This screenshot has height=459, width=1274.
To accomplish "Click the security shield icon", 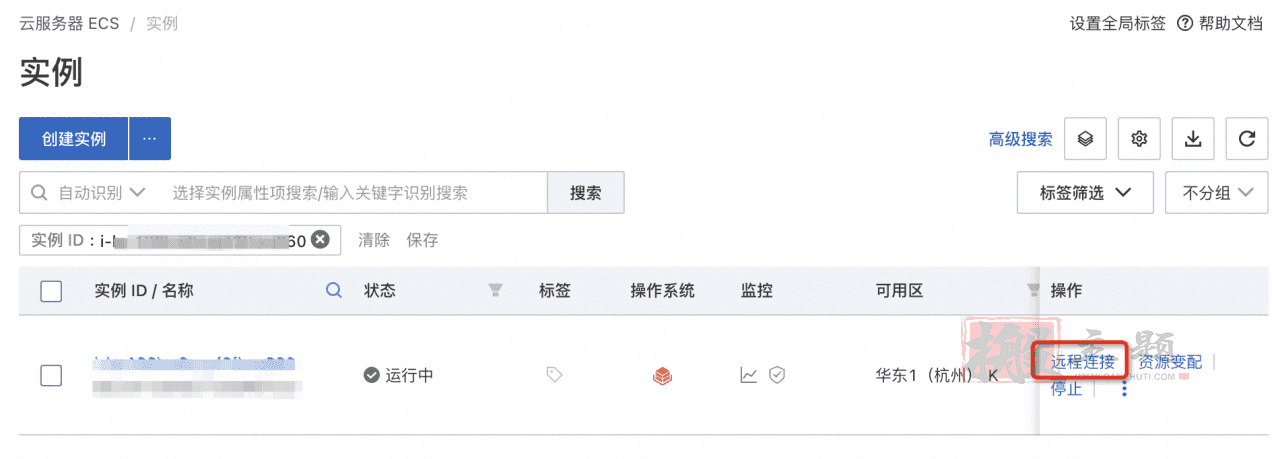I will coord(776,375).
